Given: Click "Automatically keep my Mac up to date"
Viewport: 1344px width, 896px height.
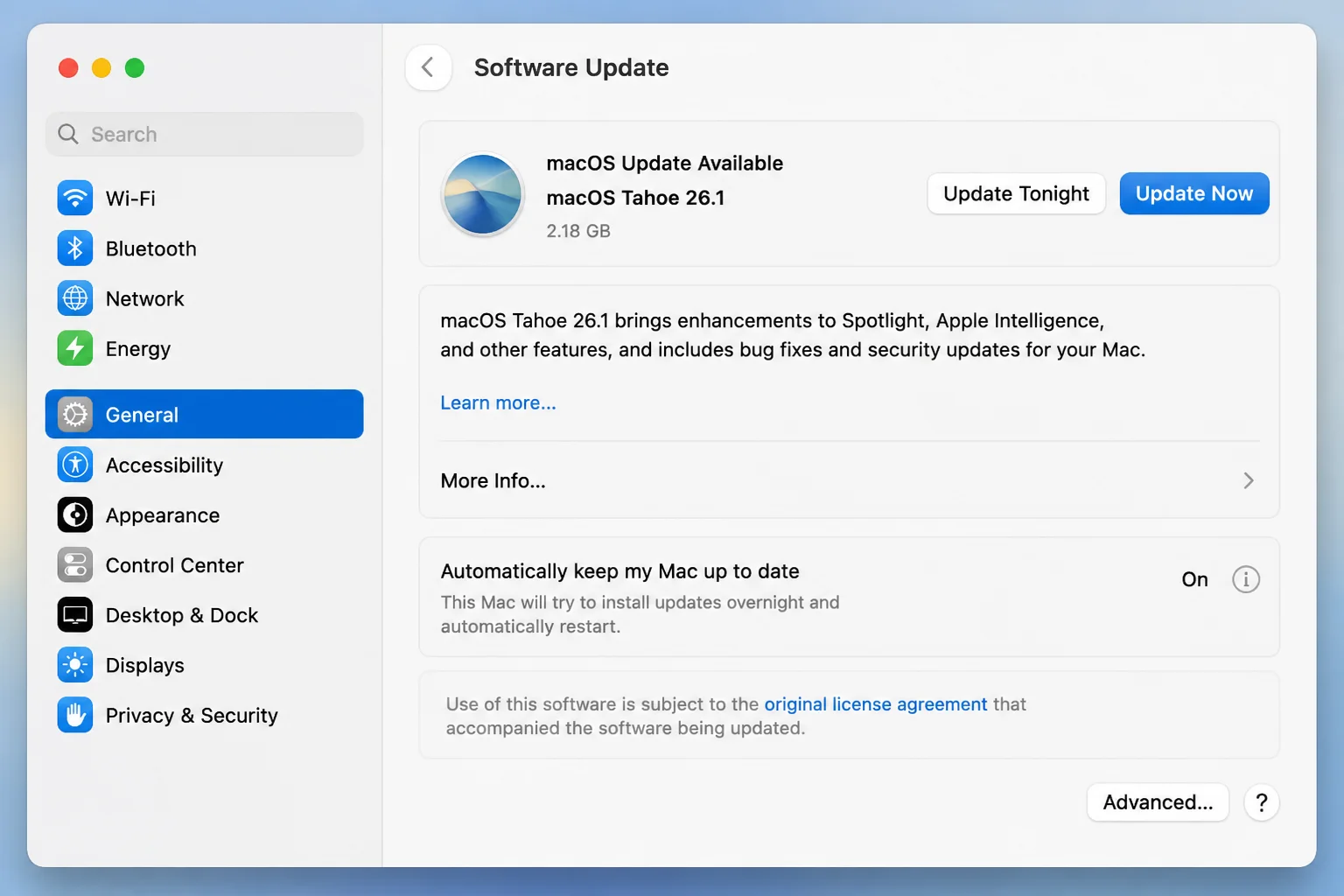Looking at the screenshot, I should pos(619,571).
